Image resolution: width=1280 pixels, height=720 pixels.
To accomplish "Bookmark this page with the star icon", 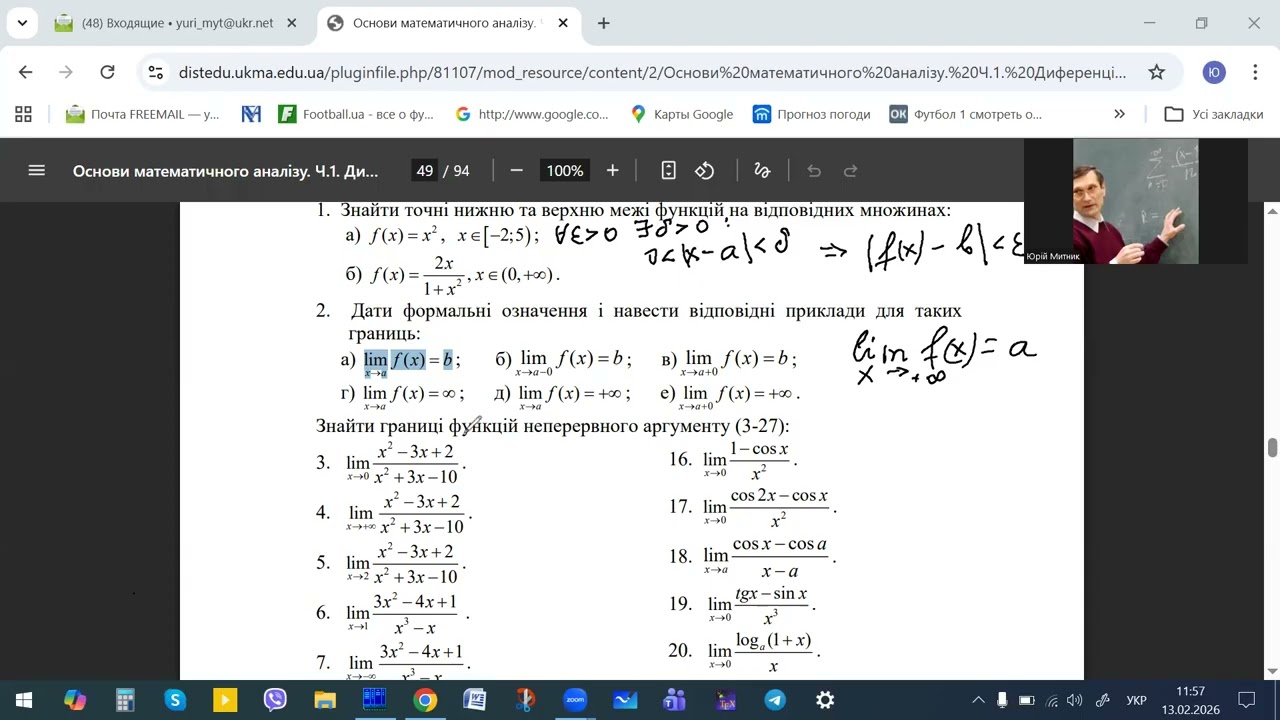I will pyautogui.click(x=1156, y=72).
